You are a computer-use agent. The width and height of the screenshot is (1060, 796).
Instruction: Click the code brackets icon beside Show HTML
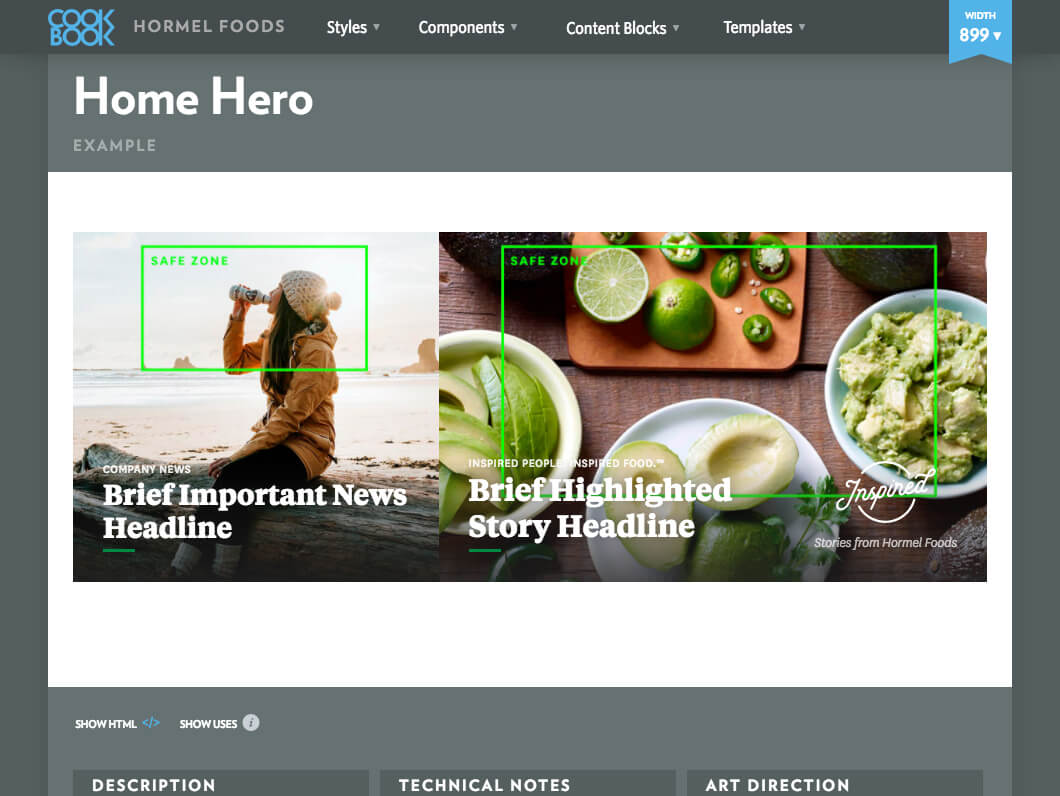pos(151,722)
